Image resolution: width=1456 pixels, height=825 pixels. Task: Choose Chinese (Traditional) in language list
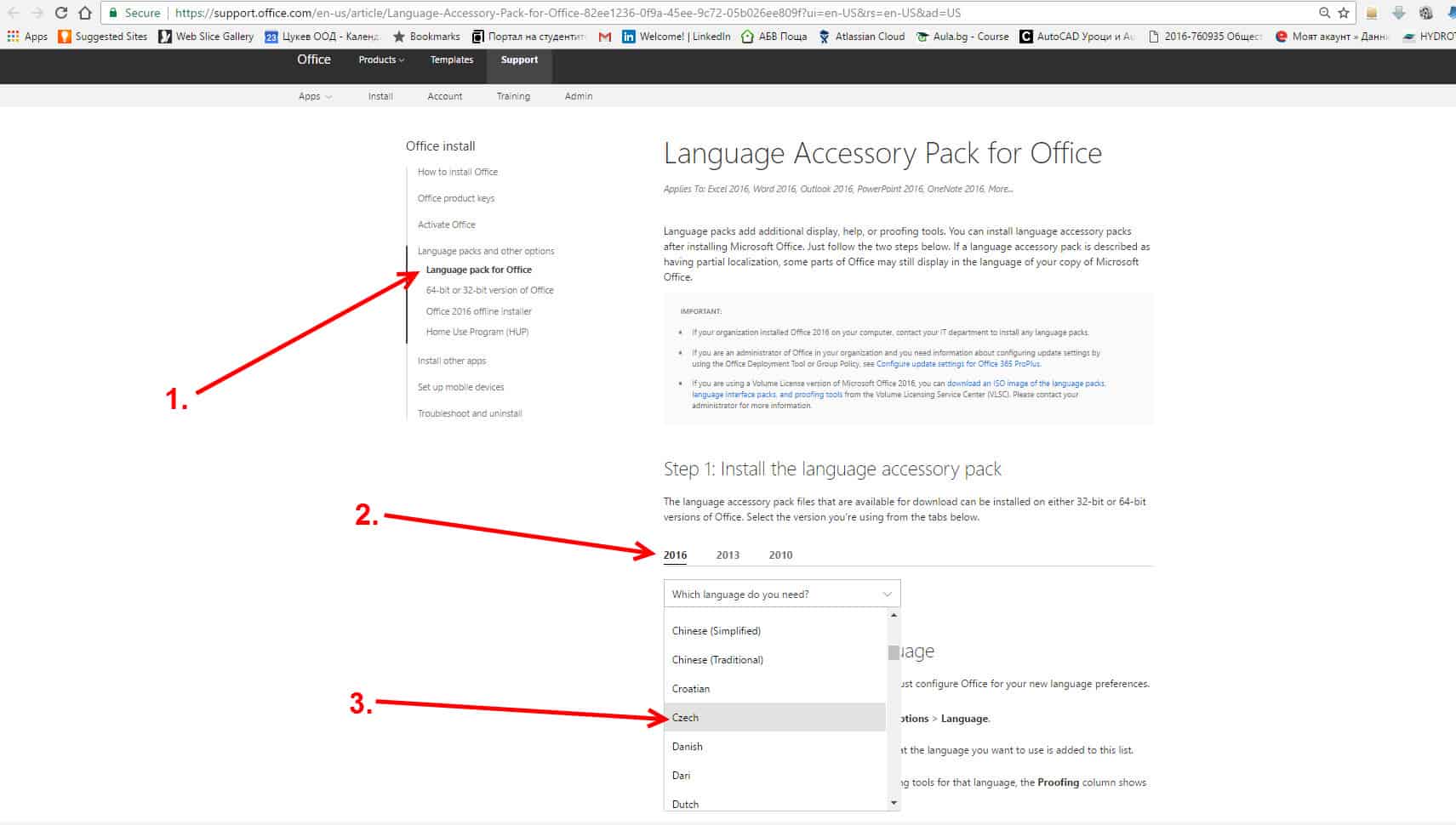tap(774, 660)
